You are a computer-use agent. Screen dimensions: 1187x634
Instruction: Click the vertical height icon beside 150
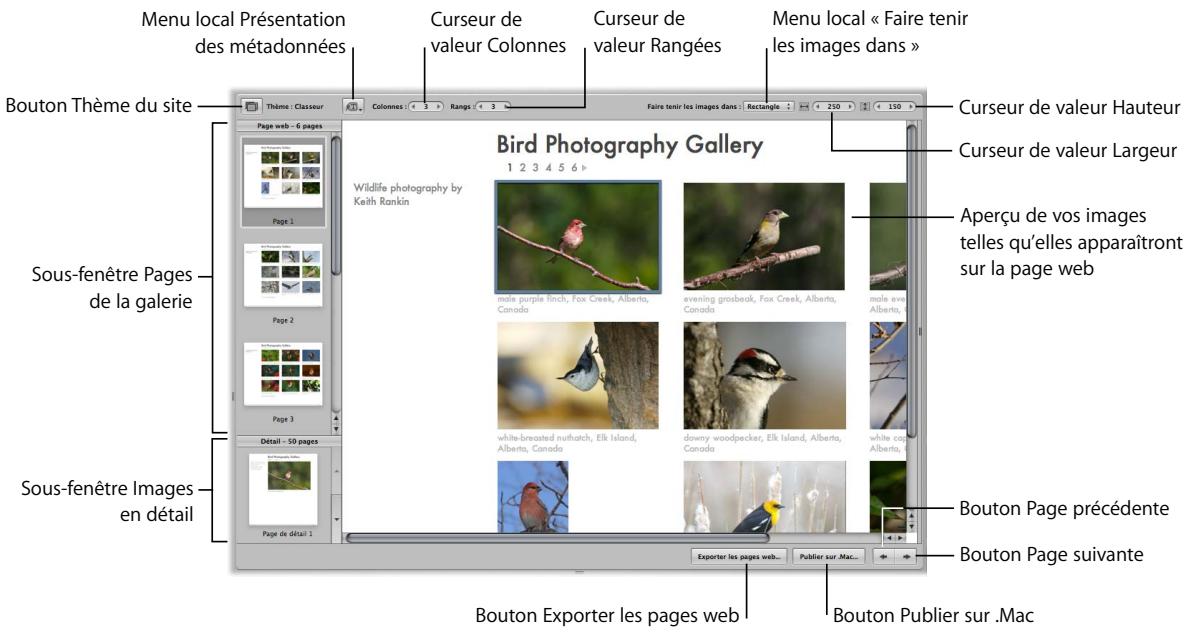pyautogui.click(x=865, y=107)
